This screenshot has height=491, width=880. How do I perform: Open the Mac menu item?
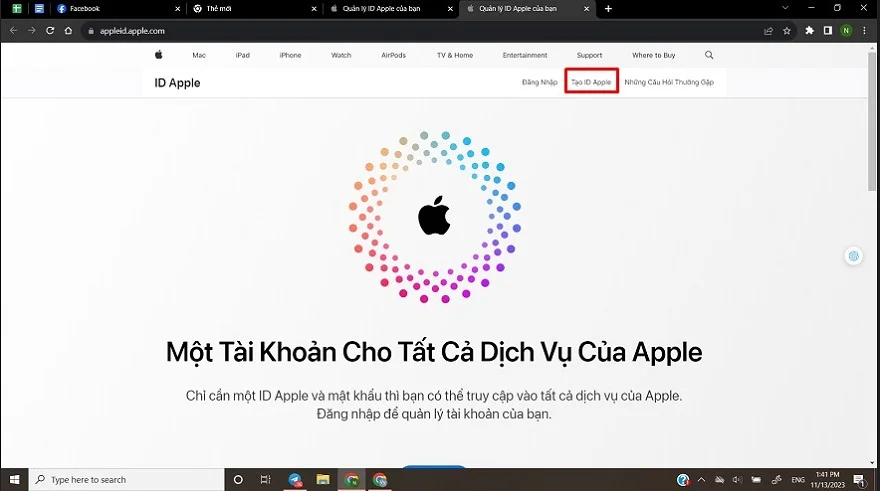click(x=199, y=55)
